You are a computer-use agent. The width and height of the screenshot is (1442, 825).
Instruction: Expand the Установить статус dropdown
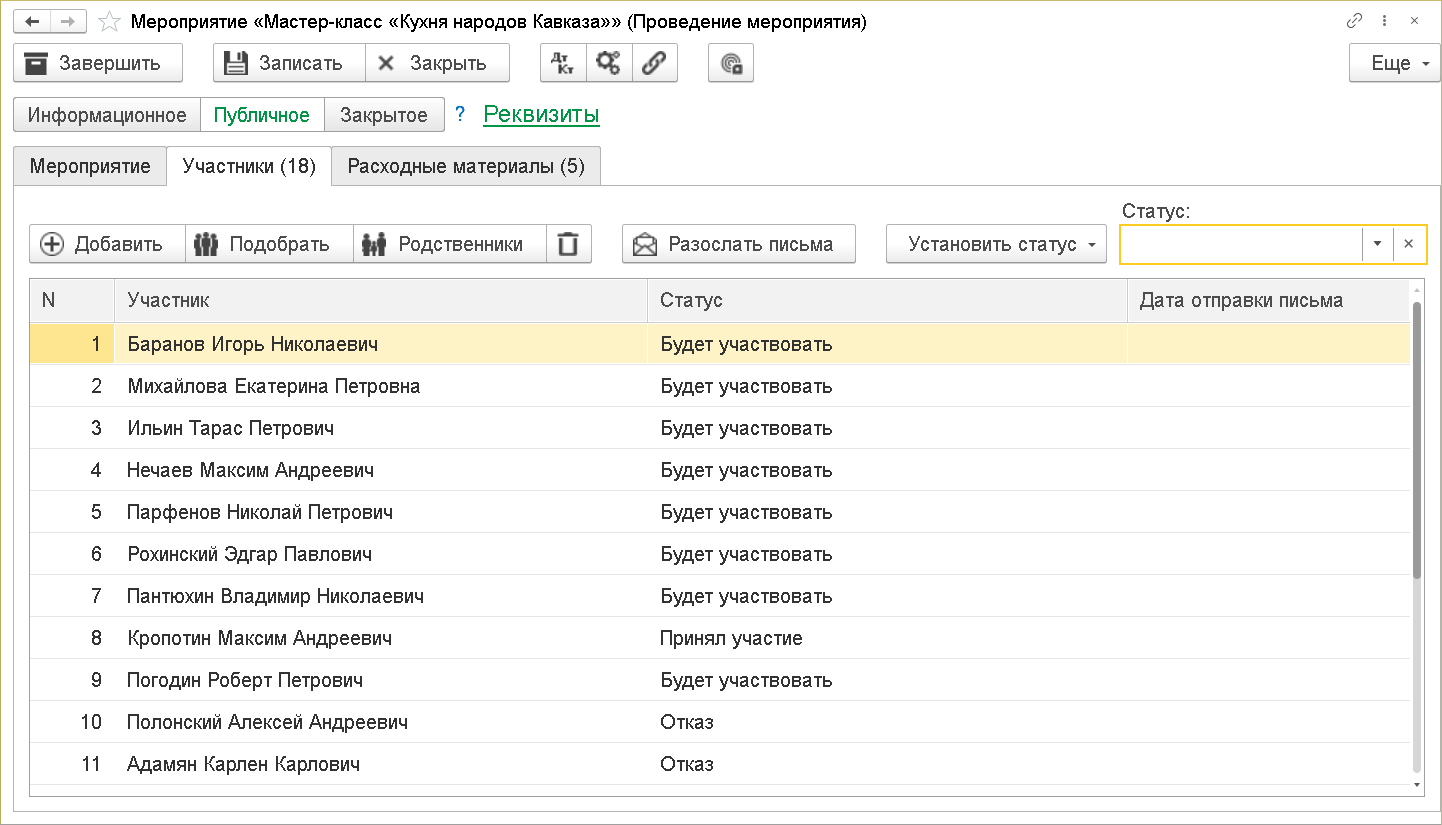[x=996, y=244]
